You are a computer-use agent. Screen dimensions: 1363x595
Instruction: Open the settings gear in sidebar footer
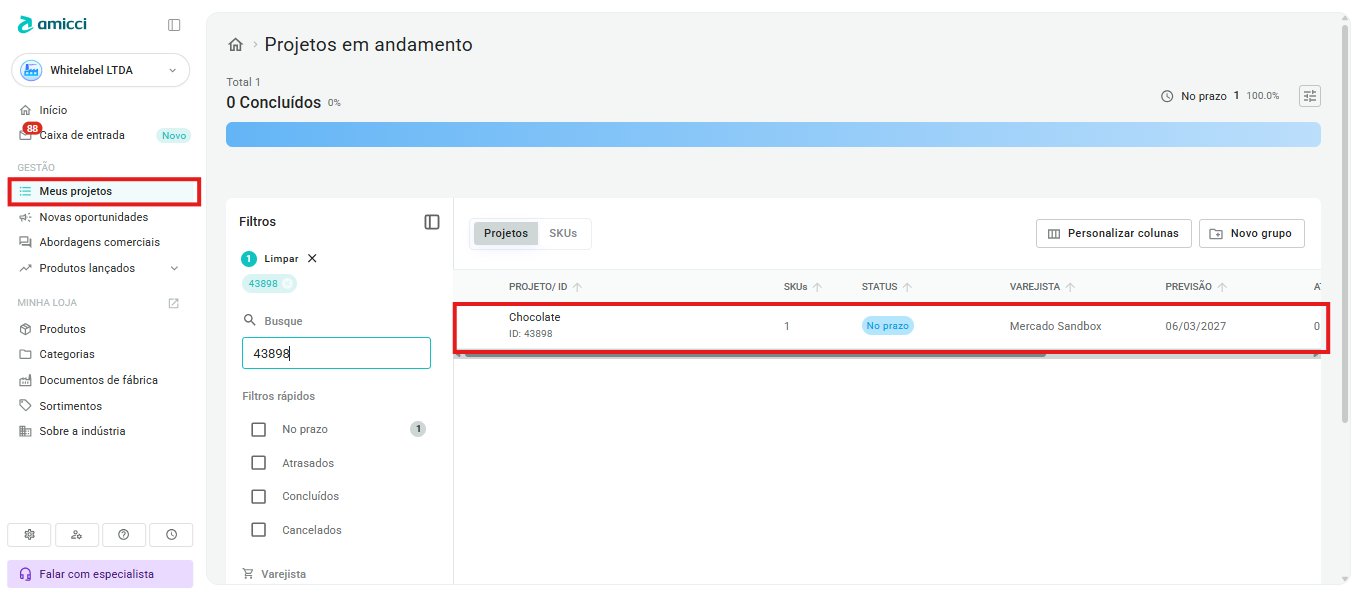tap(29, 535)
